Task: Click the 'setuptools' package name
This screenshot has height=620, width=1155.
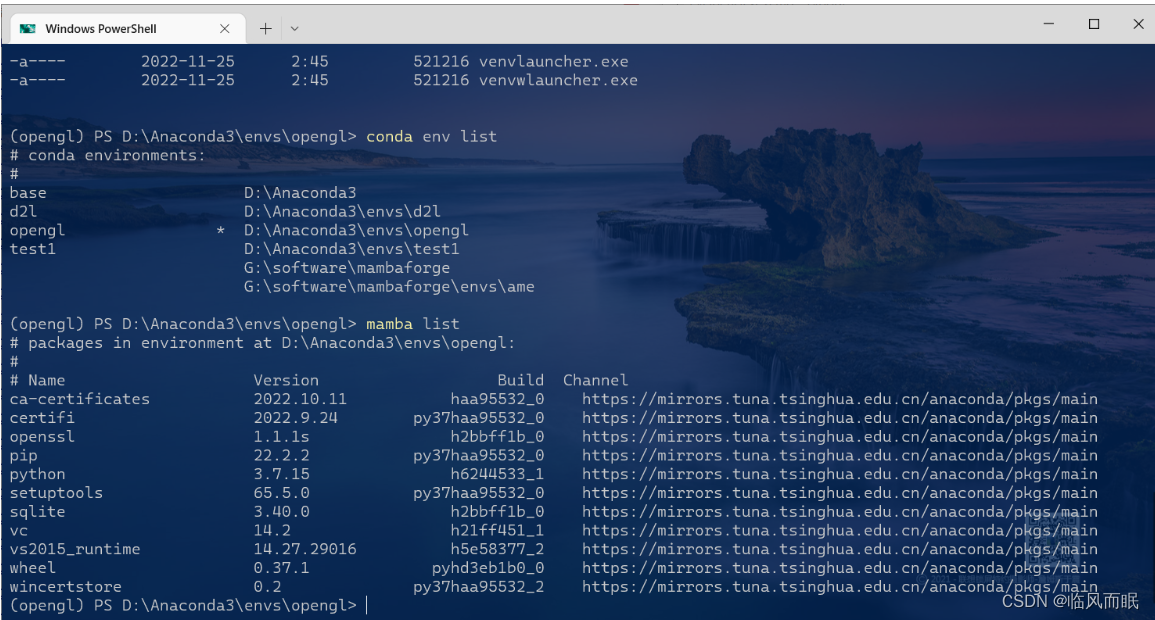Action: pos(56,493)
